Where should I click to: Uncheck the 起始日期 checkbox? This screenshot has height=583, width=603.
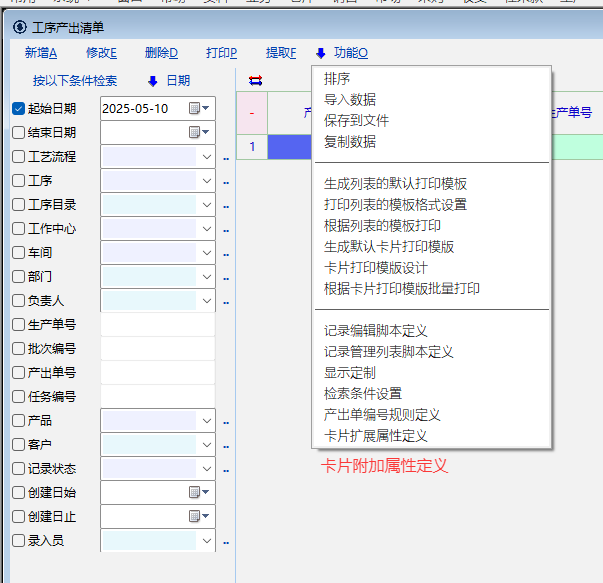click(18, 108)
